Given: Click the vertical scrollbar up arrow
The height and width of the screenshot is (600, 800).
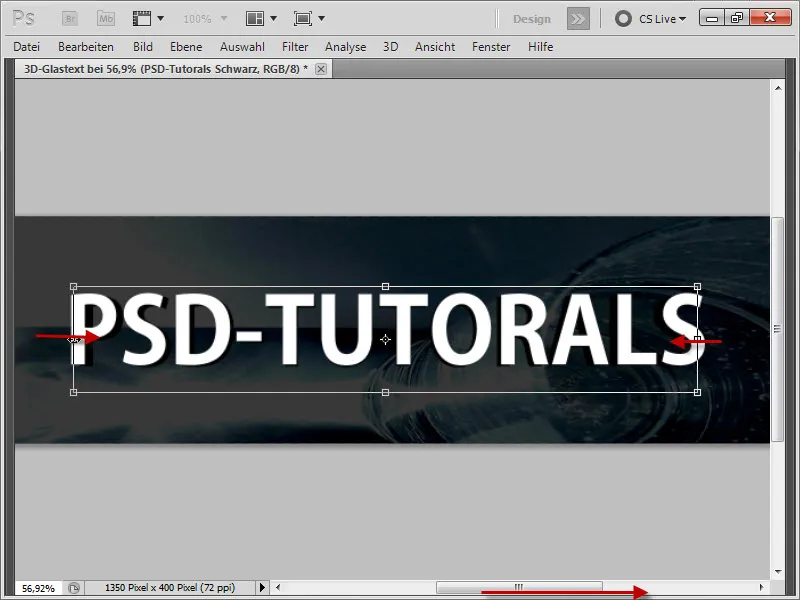Looking at the screenshot, I should point(778,88).
